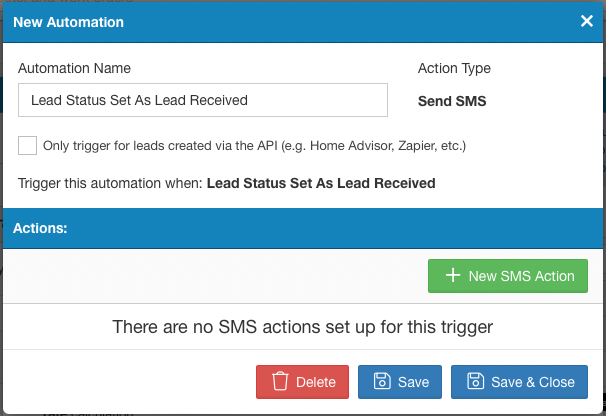
Task: Click the Action Type label
Action: 454,68
